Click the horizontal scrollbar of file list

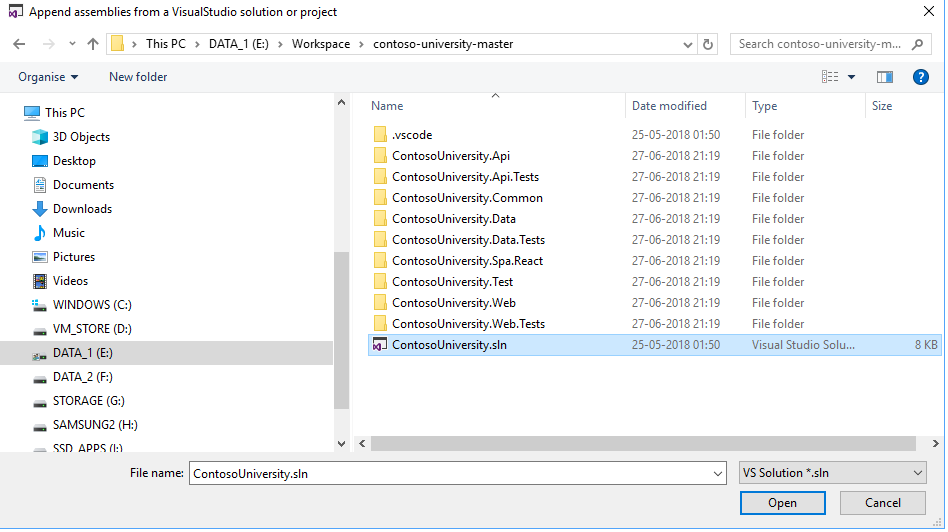click(x=640, y=443)
